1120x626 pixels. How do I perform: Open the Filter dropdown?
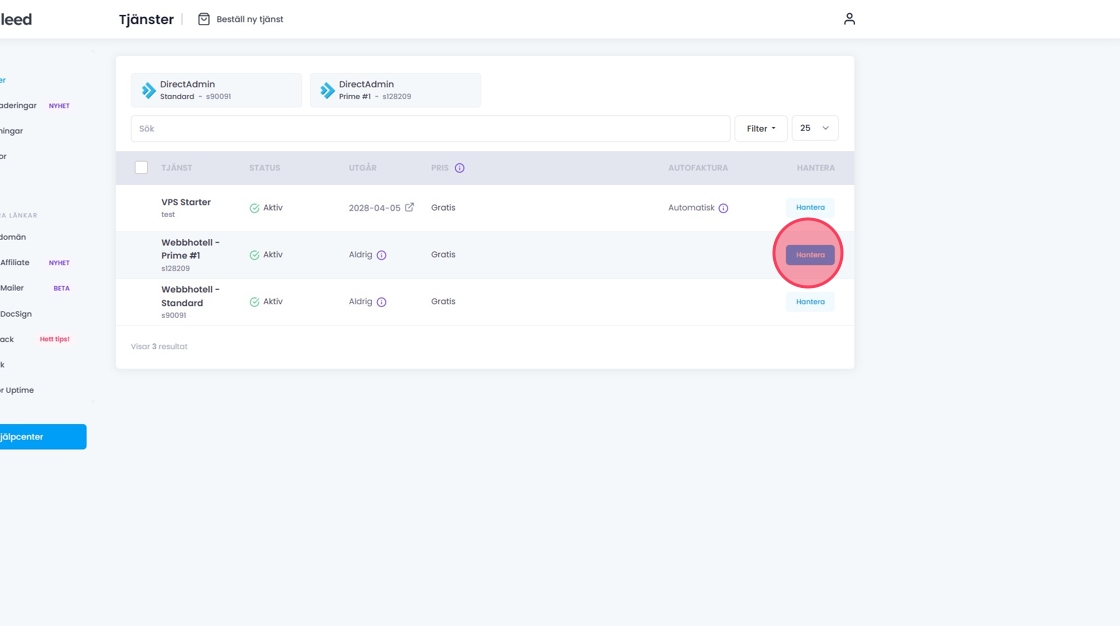(760, 128)
